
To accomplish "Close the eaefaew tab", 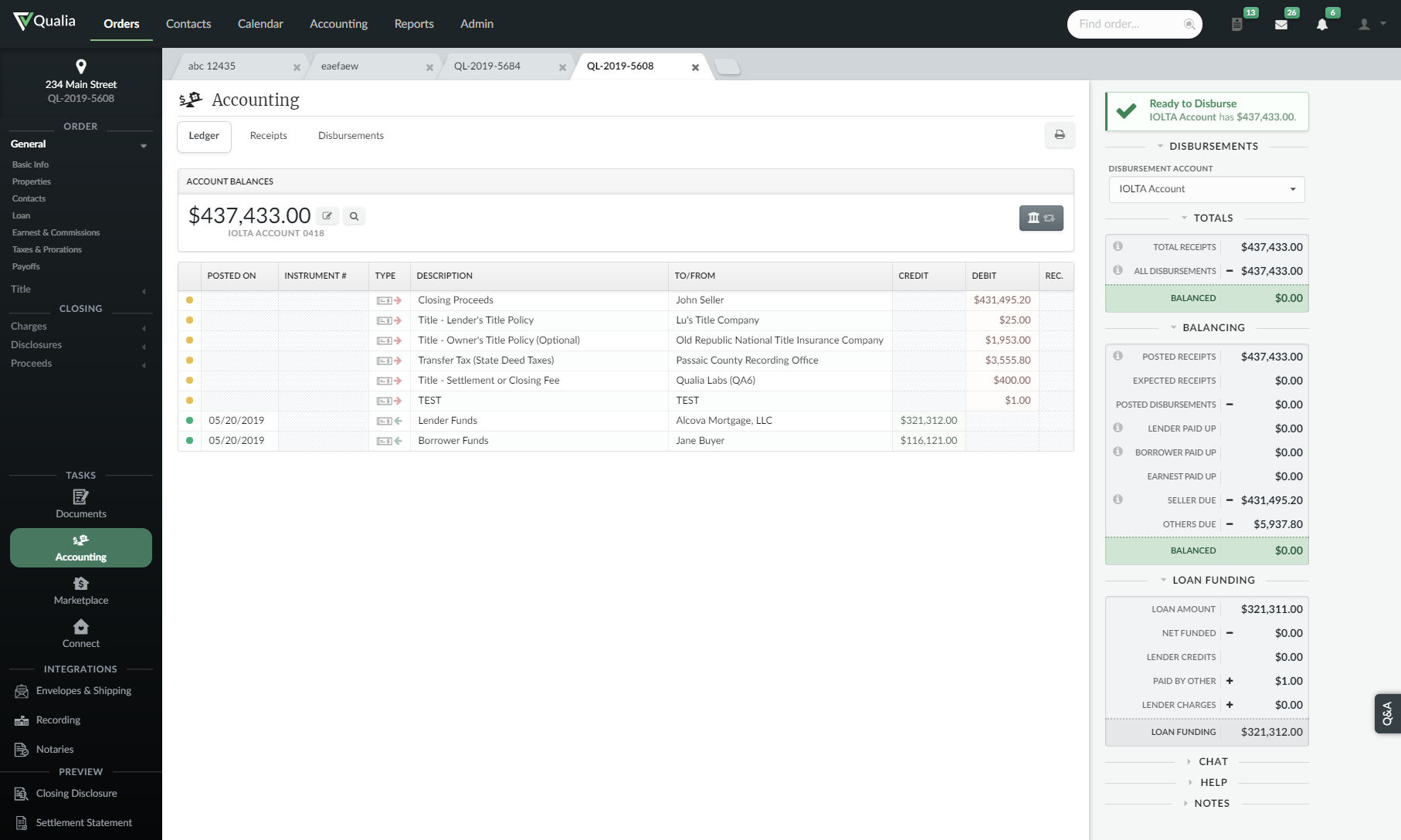I will click(x=429, y=67).
